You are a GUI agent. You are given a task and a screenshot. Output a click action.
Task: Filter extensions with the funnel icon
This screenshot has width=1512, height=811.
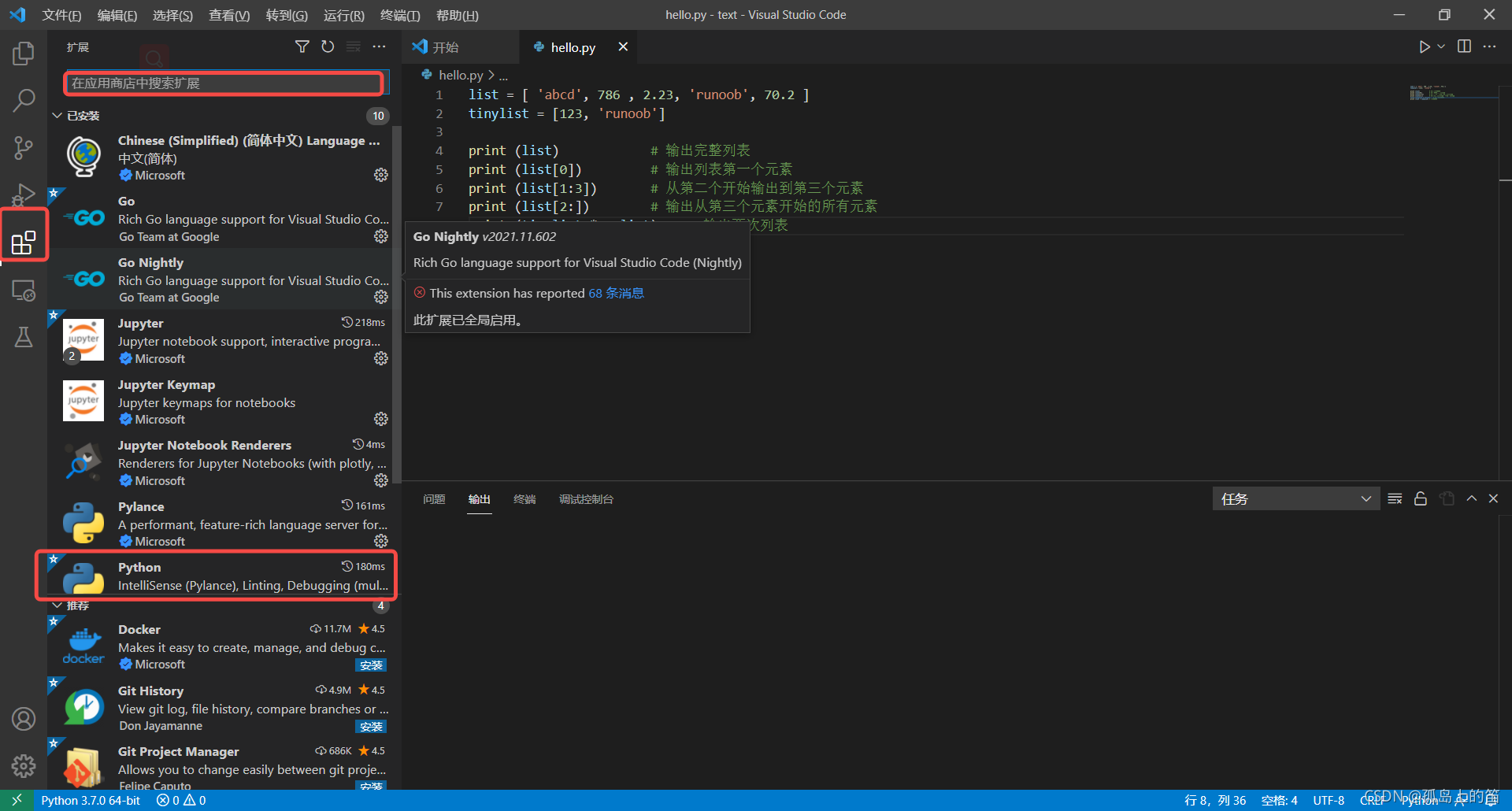pos(302,47)
